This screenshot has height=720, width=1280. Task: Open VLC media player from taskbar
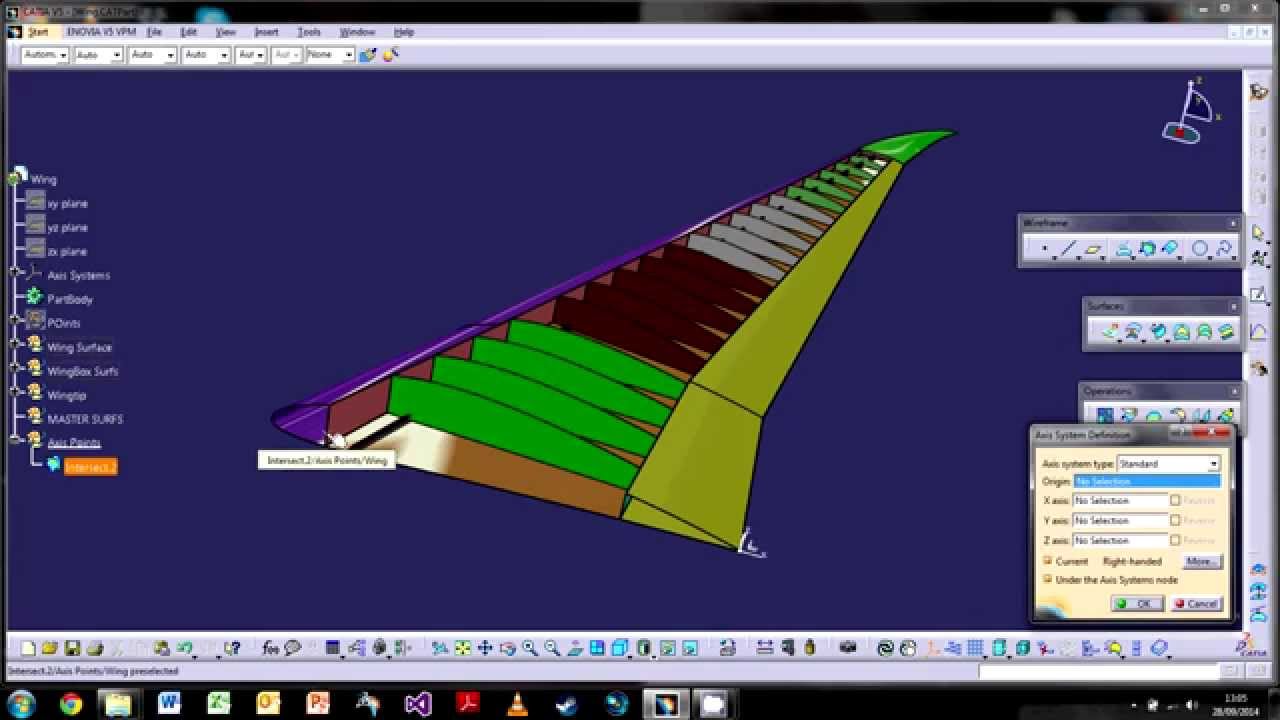click(517, 705)
